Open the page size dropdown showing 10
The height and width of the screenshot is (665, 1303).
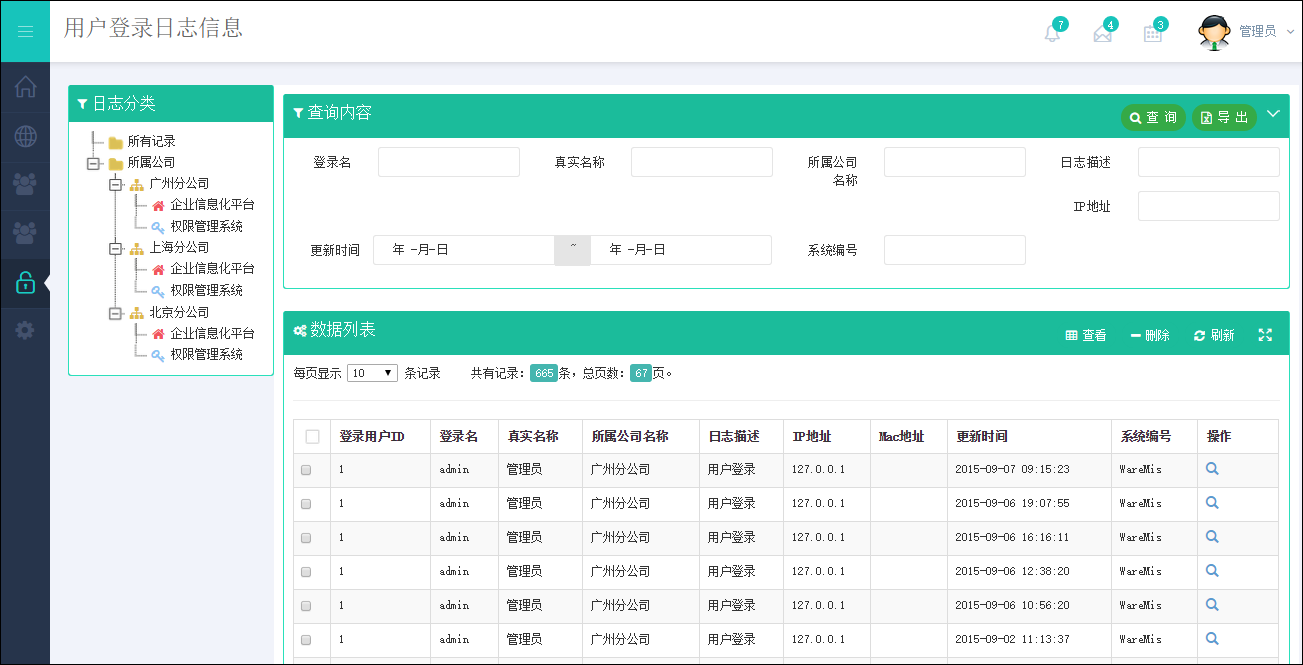click(x=372, y=372)
